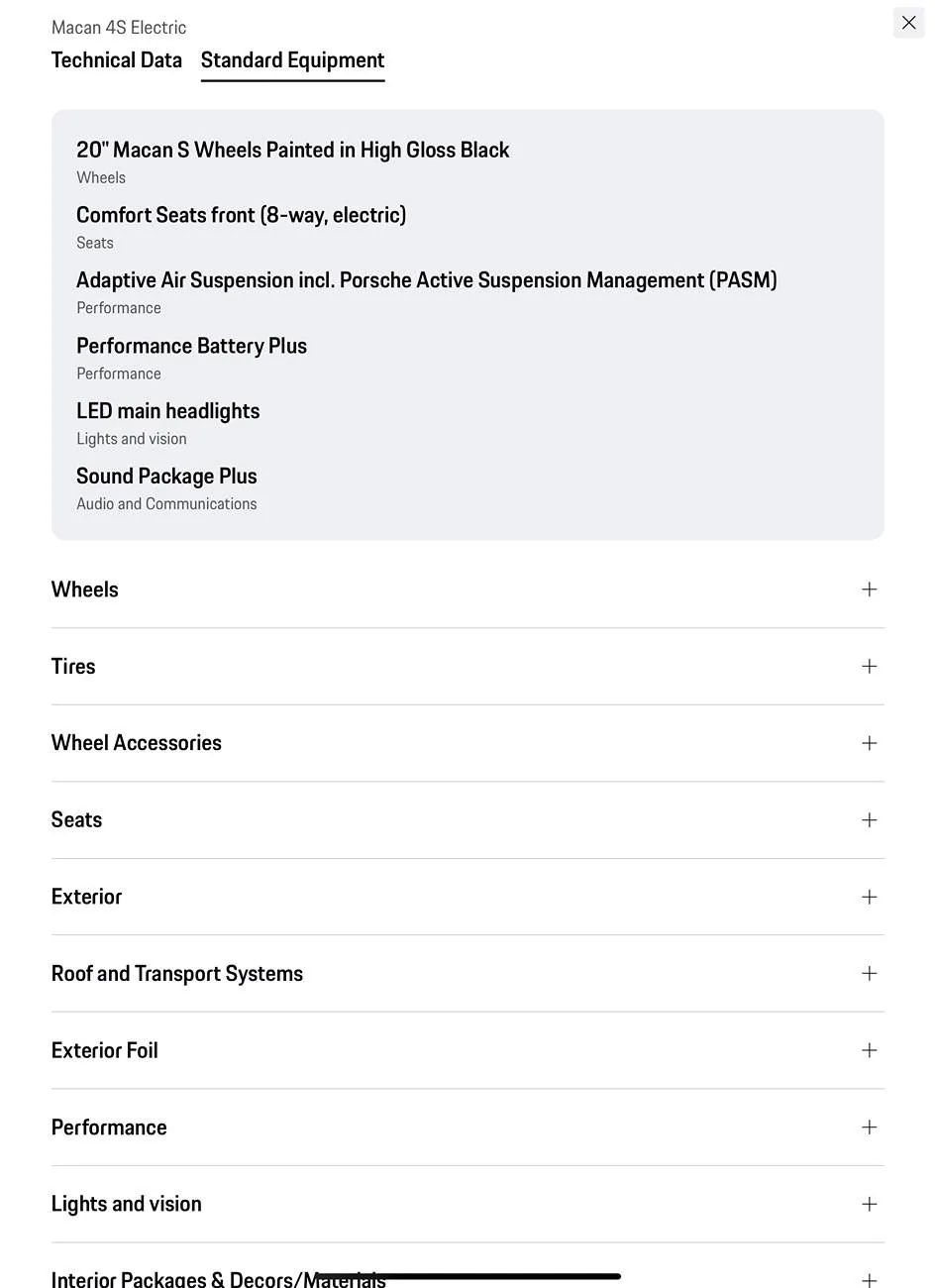Screen dimensions: 936x1288
Task: Click the Tires section label
Action: click(73, 666)
